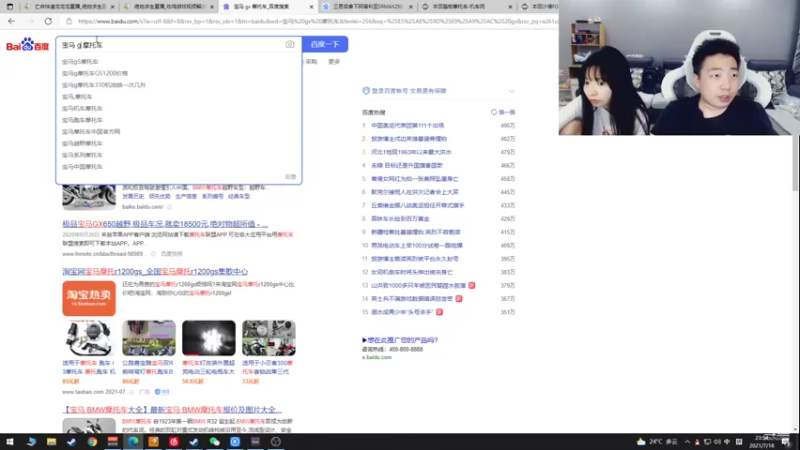Click 反馈 feedback link in suggestion box

click(x=290, y=177)
